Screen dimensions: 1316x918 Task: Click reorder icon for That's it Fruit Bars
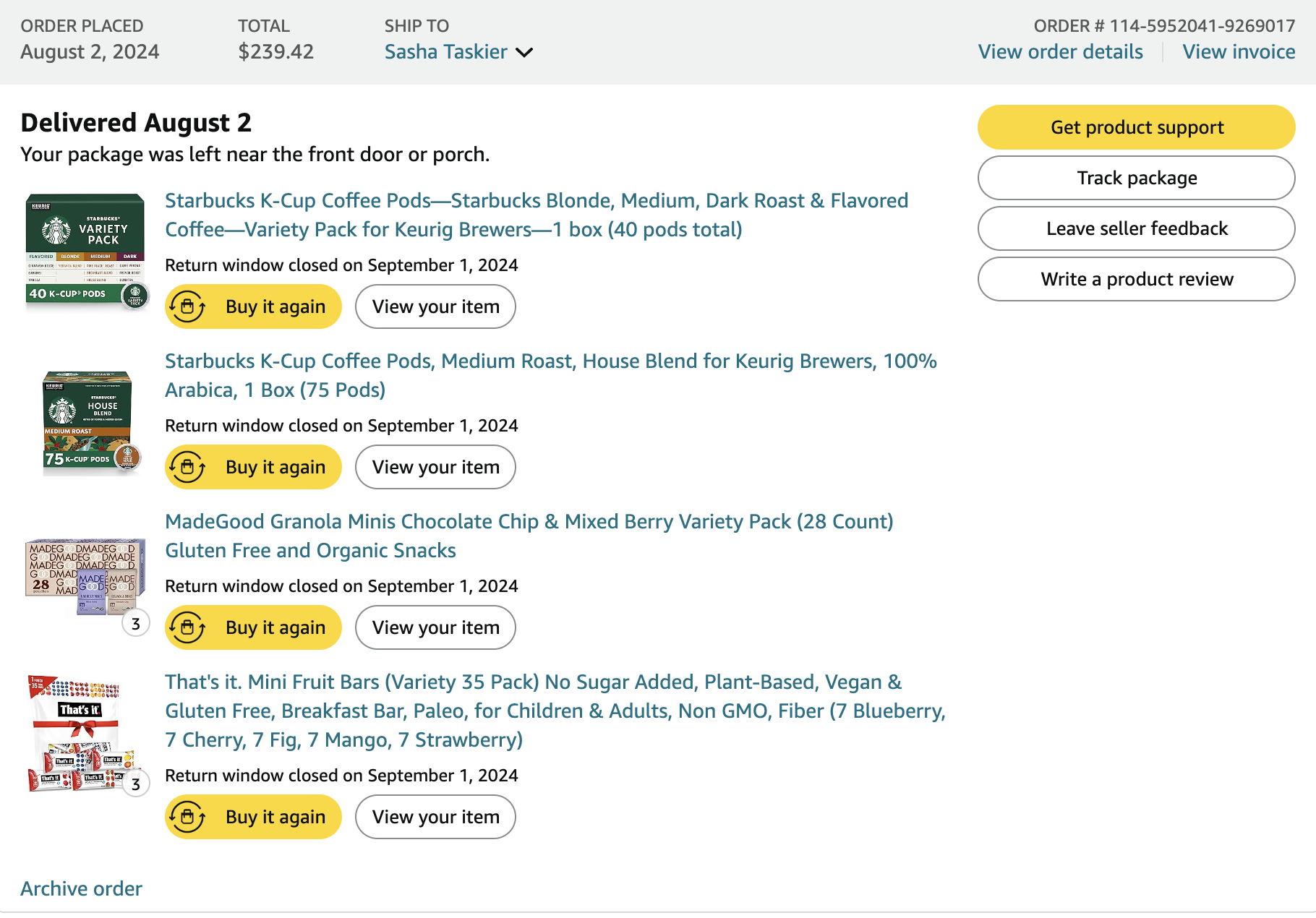[188, 817]
